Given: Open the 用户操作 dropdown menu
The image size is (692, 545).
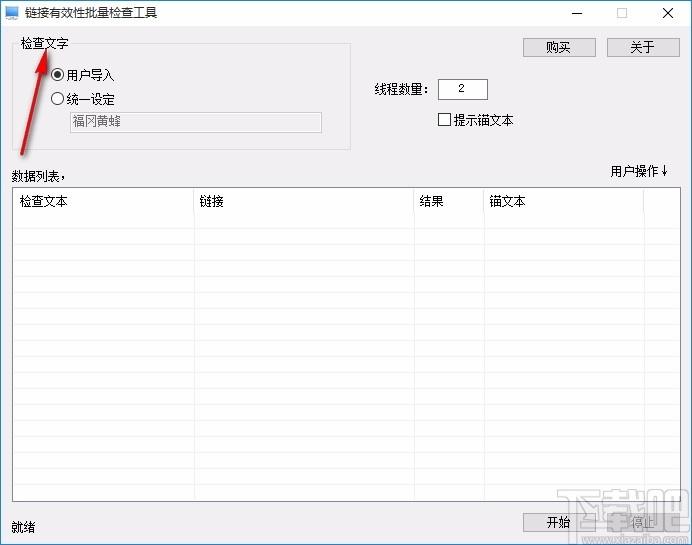Looking at the screenshot, I should pos(639,171).
